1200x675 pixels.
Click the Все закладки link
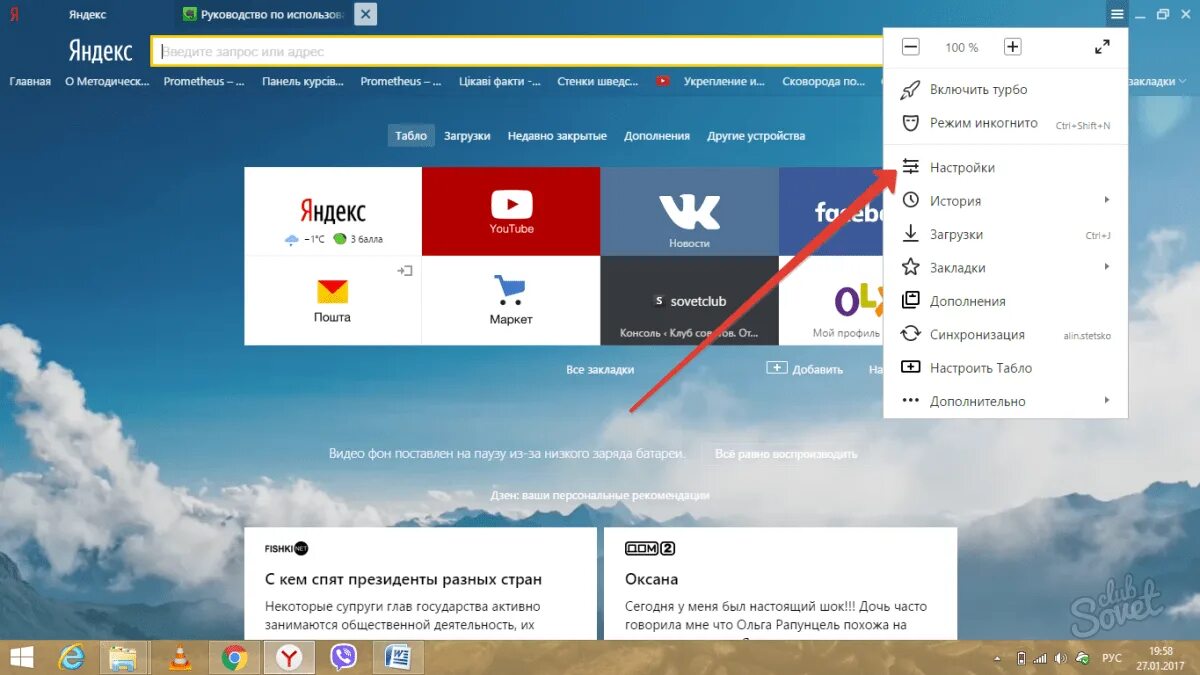pos(600,369)
